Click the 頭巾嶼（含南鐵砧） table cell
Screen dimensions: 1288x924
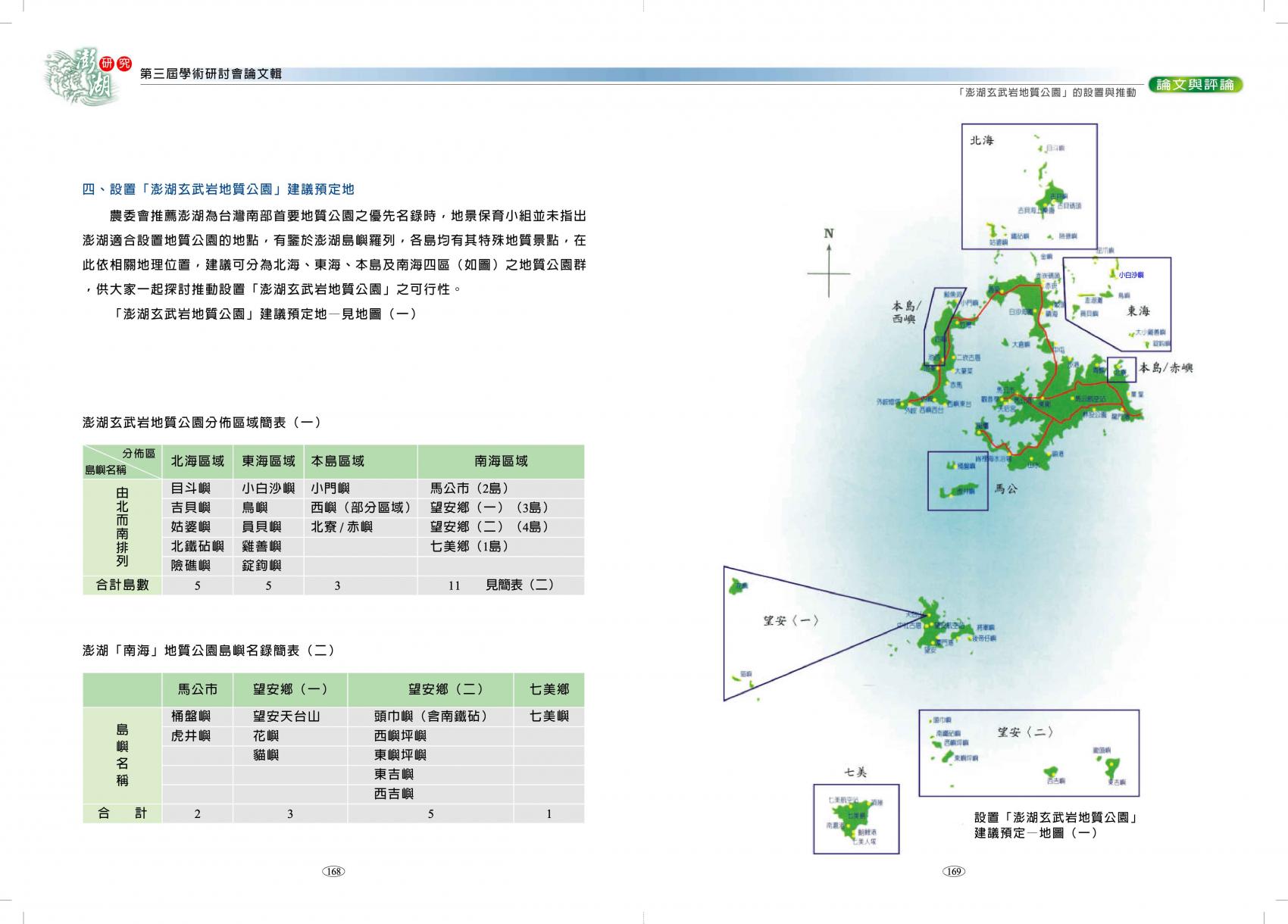(430, 716)
